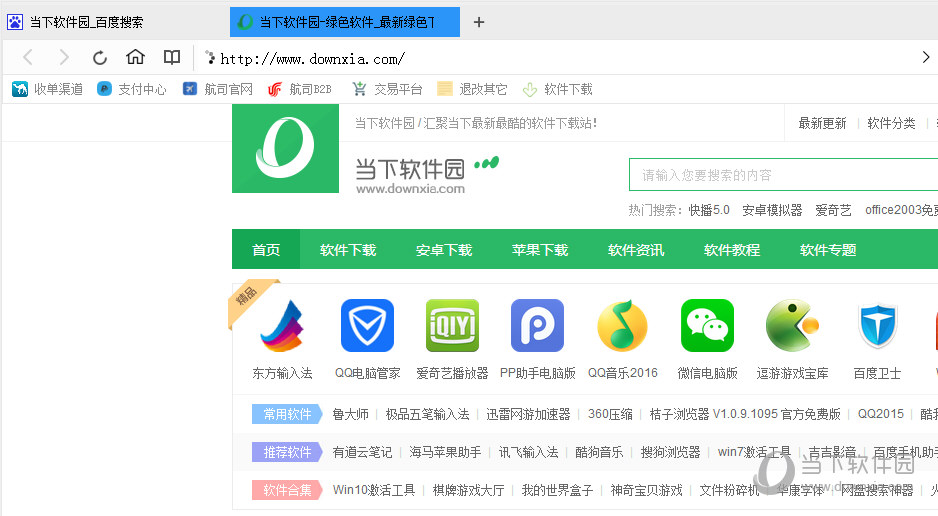Open 东方输入法 app icon
The height and width of the screenshot is (516, 938).
click(282, 326)
